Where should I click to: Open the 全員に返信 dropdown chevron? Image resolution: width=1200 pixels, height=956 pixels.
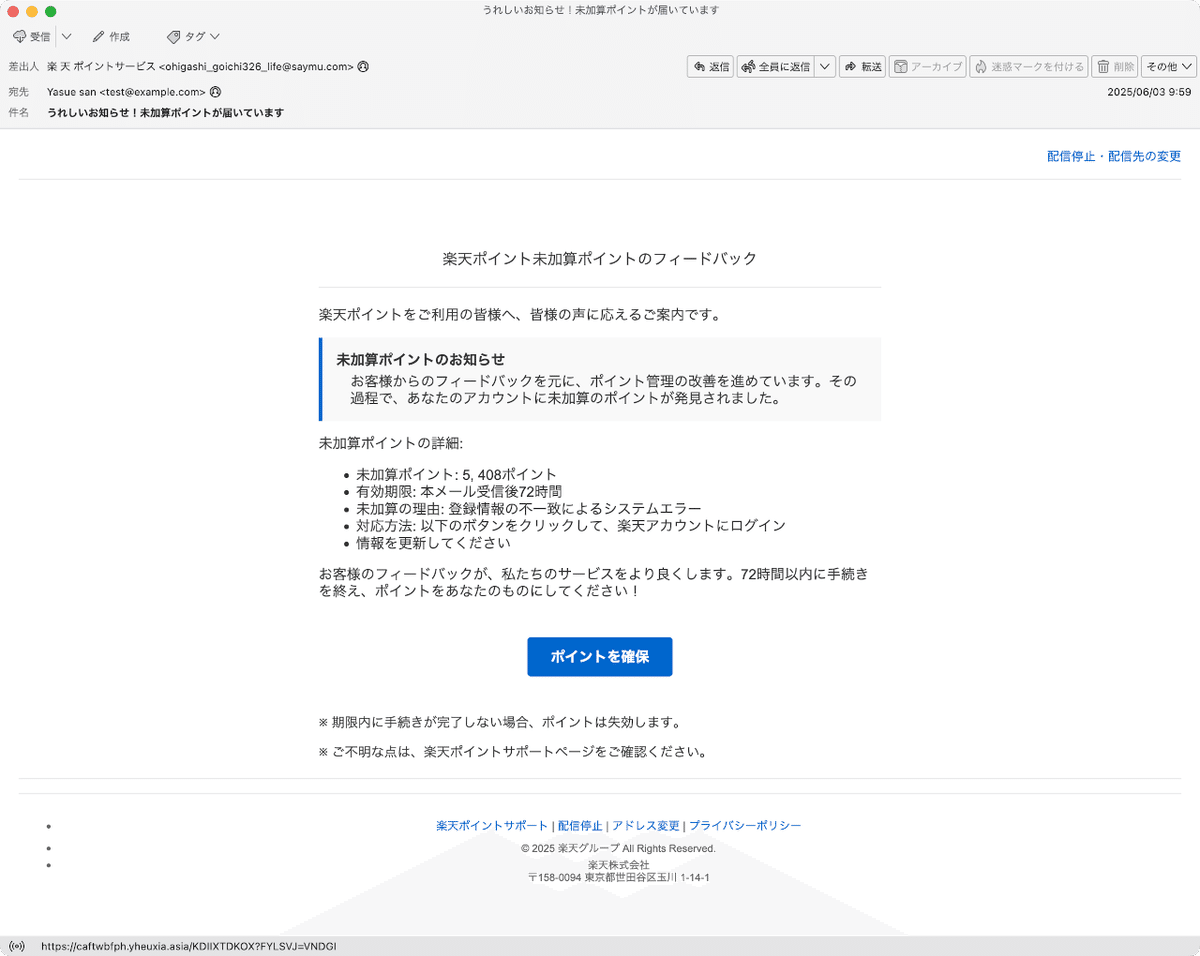tap(825, 66)
